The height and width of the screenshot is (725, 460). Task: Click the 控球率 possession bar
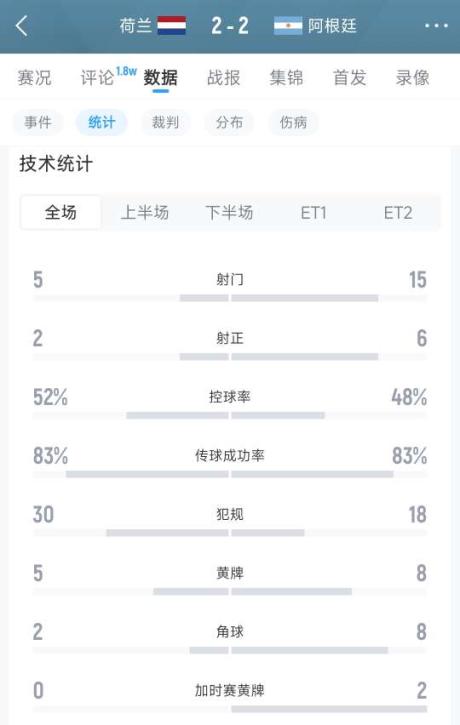pyautogui.click(x=230, y=415)
